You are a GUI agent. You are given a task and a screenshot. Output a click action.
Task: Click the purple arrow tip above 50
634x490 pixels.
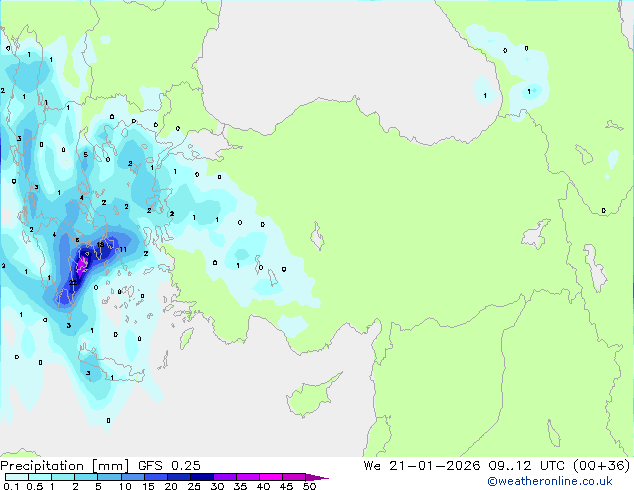tap(317, 477)
